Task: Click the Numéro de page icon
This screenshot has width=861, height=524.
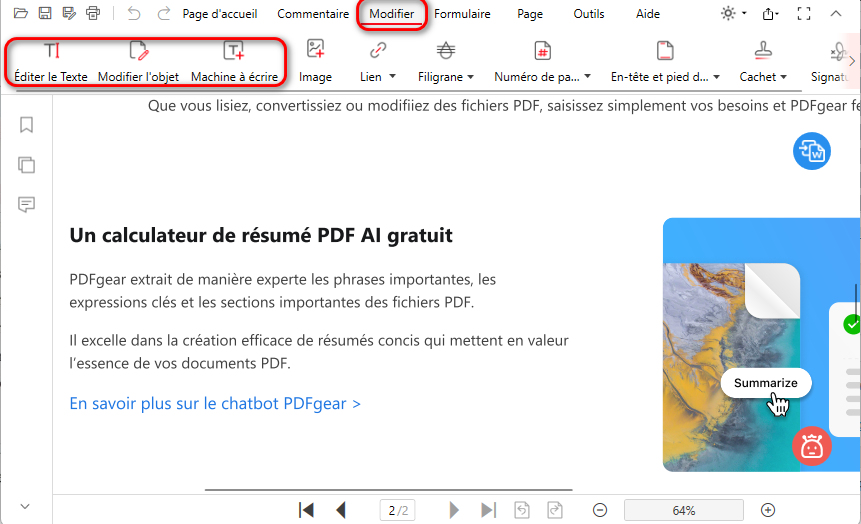Action: [543, 51]
